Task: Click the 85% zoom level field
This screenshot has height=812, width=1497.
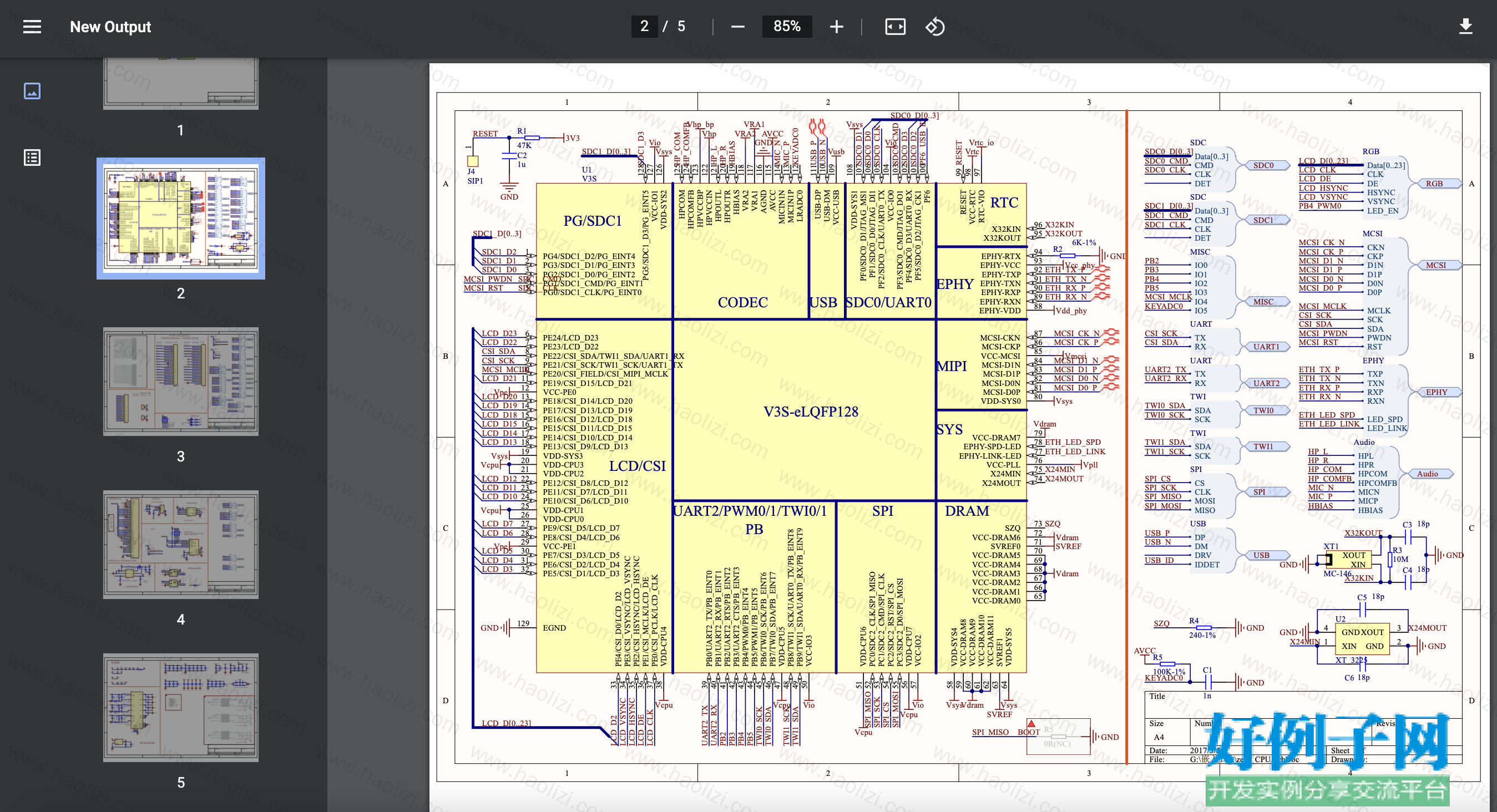Action: click(x=787, y=27)
